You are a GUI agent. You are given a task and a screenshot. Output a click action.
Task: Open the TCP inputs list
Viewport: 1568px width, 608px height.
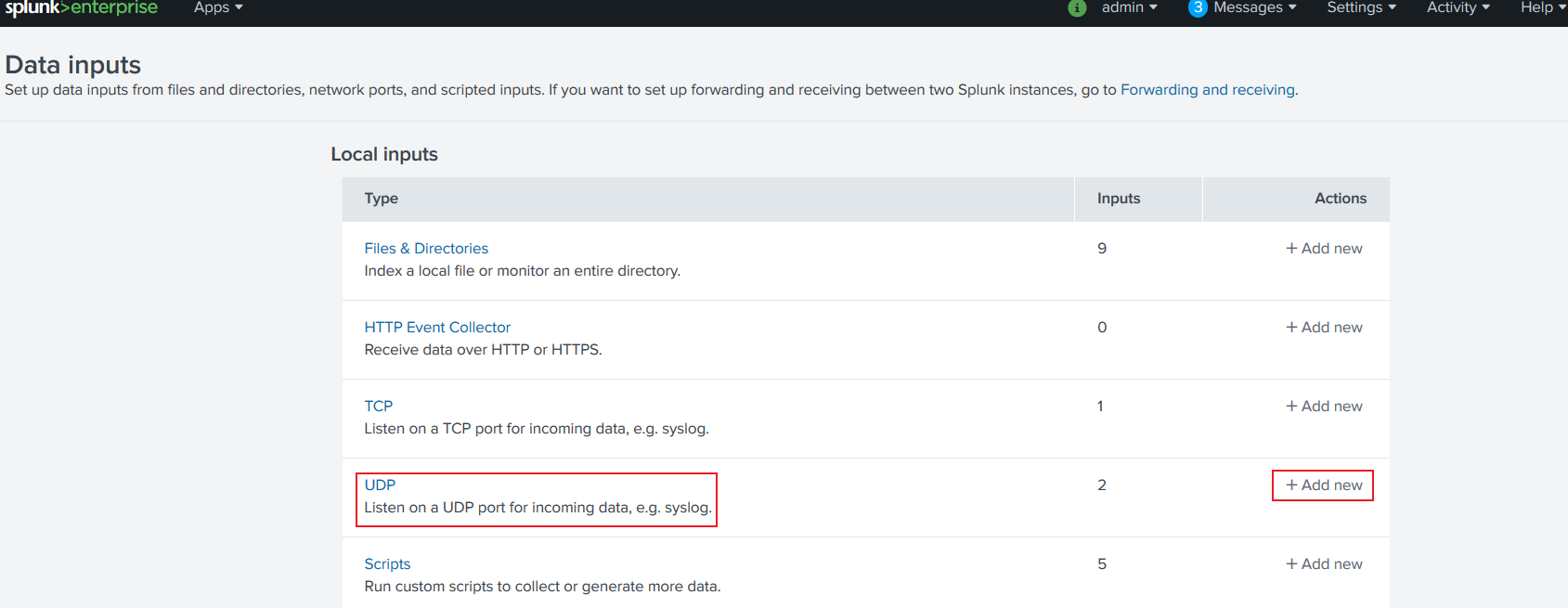point(379,407)
